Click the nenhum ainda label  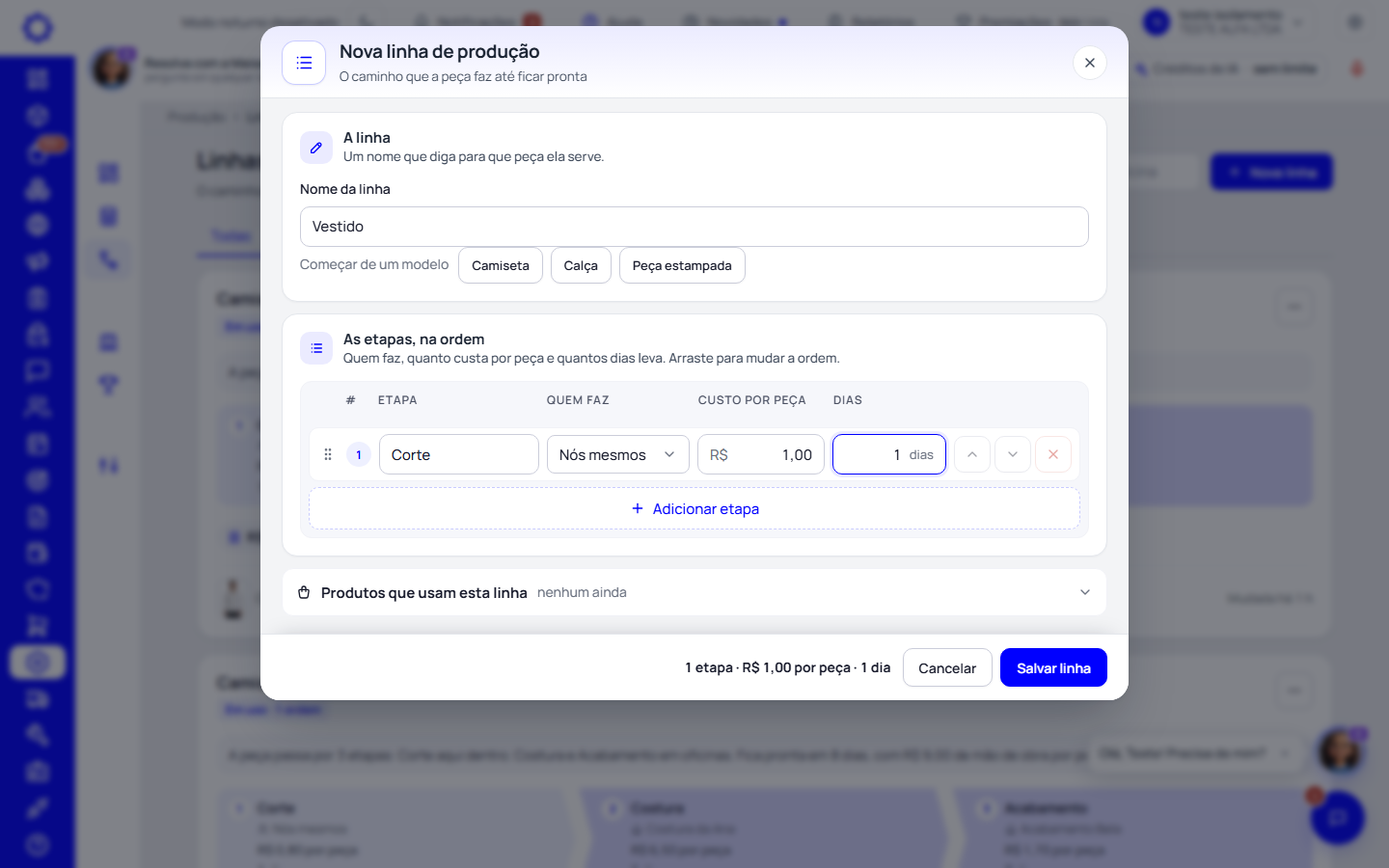click(x=582, y=592)
